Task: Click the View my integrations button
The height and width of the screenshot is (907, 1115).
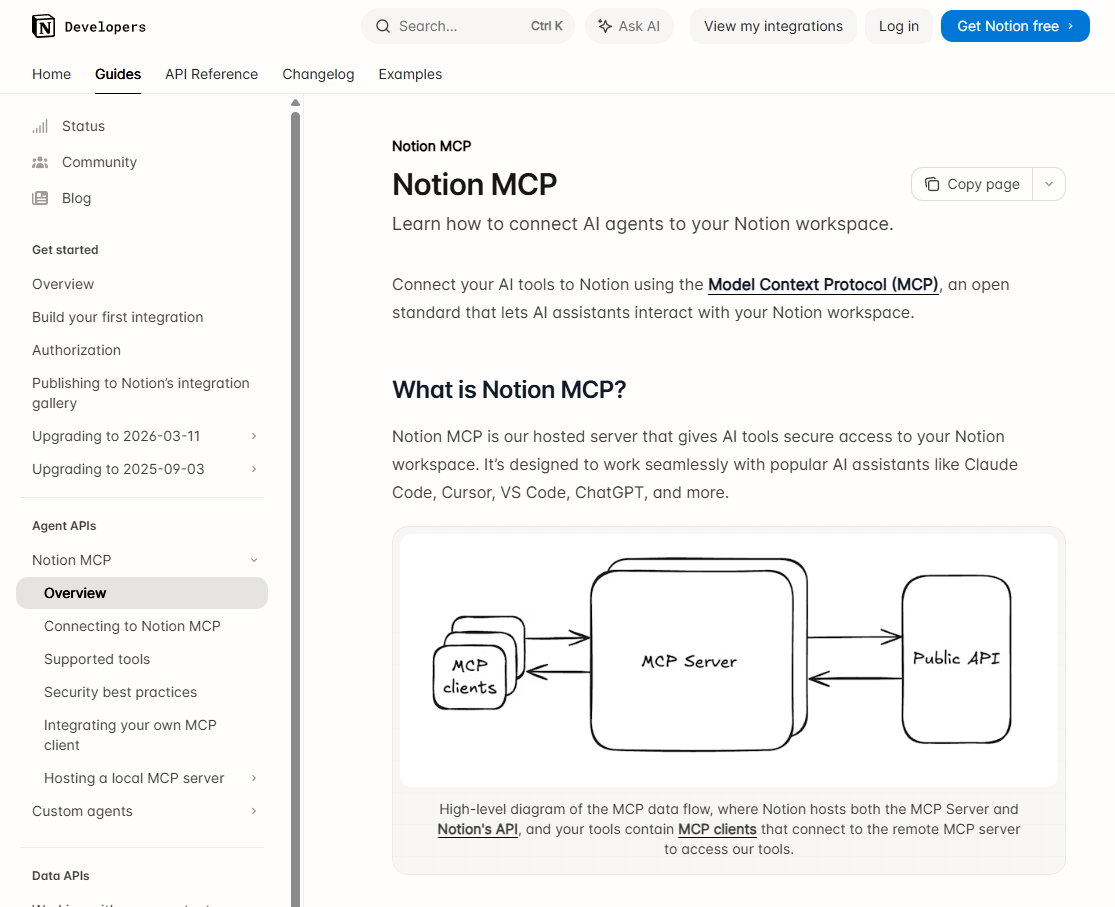Action: pos(772,26)
